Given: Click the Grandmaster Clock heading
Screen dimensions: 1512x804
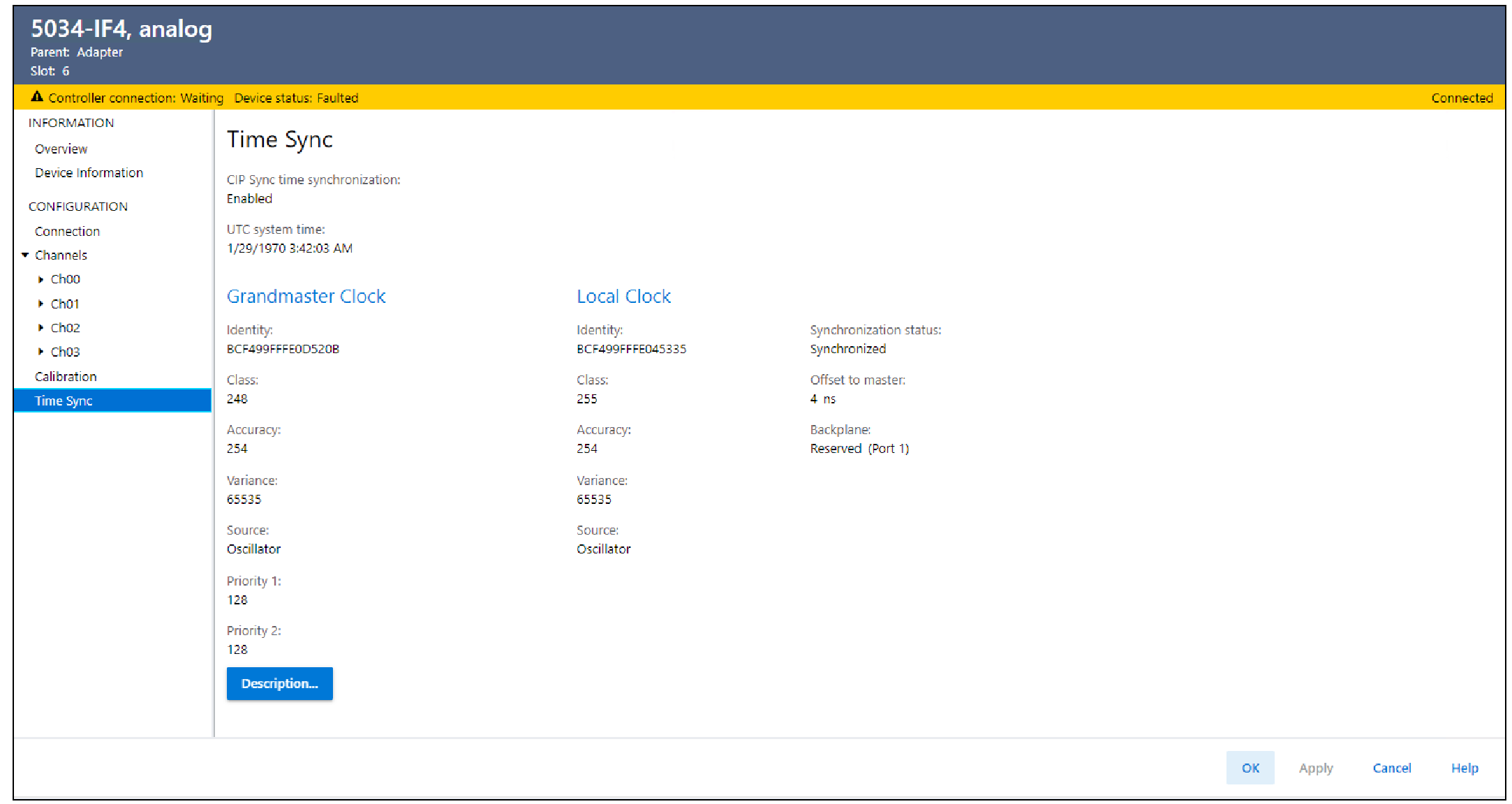Looking at the screenshot, I should coord(306,296).
